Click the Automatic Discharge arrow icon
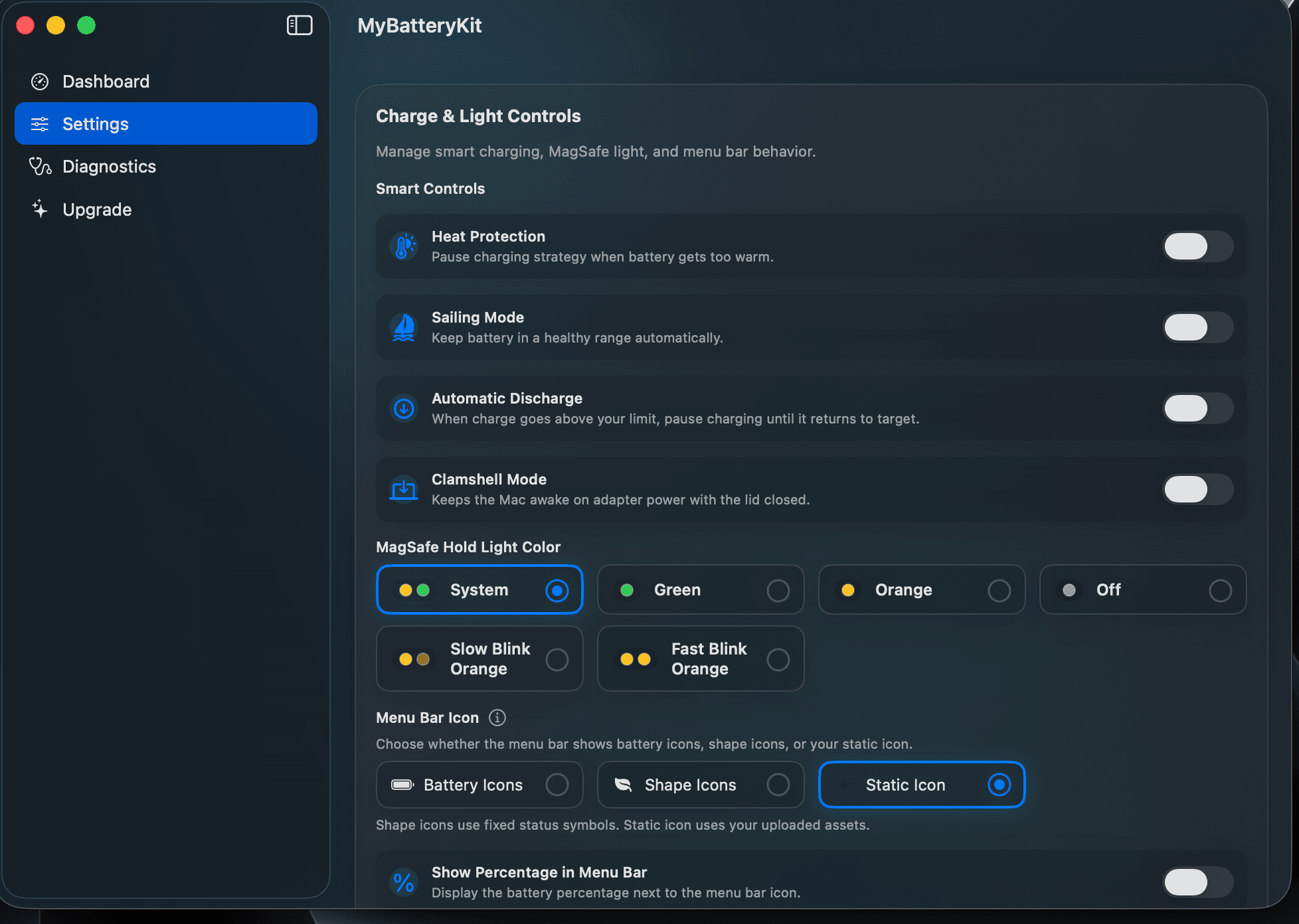Screen dimensions: 1299x924 pyautogui.click(x=404, y=409)
